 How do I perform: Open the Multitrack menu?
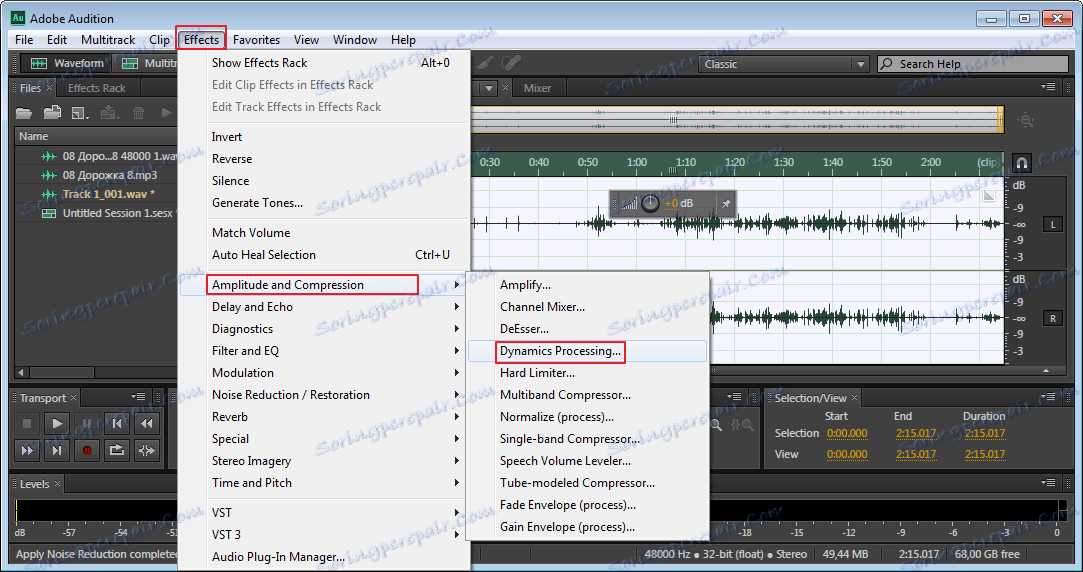(x=108, y=39)
